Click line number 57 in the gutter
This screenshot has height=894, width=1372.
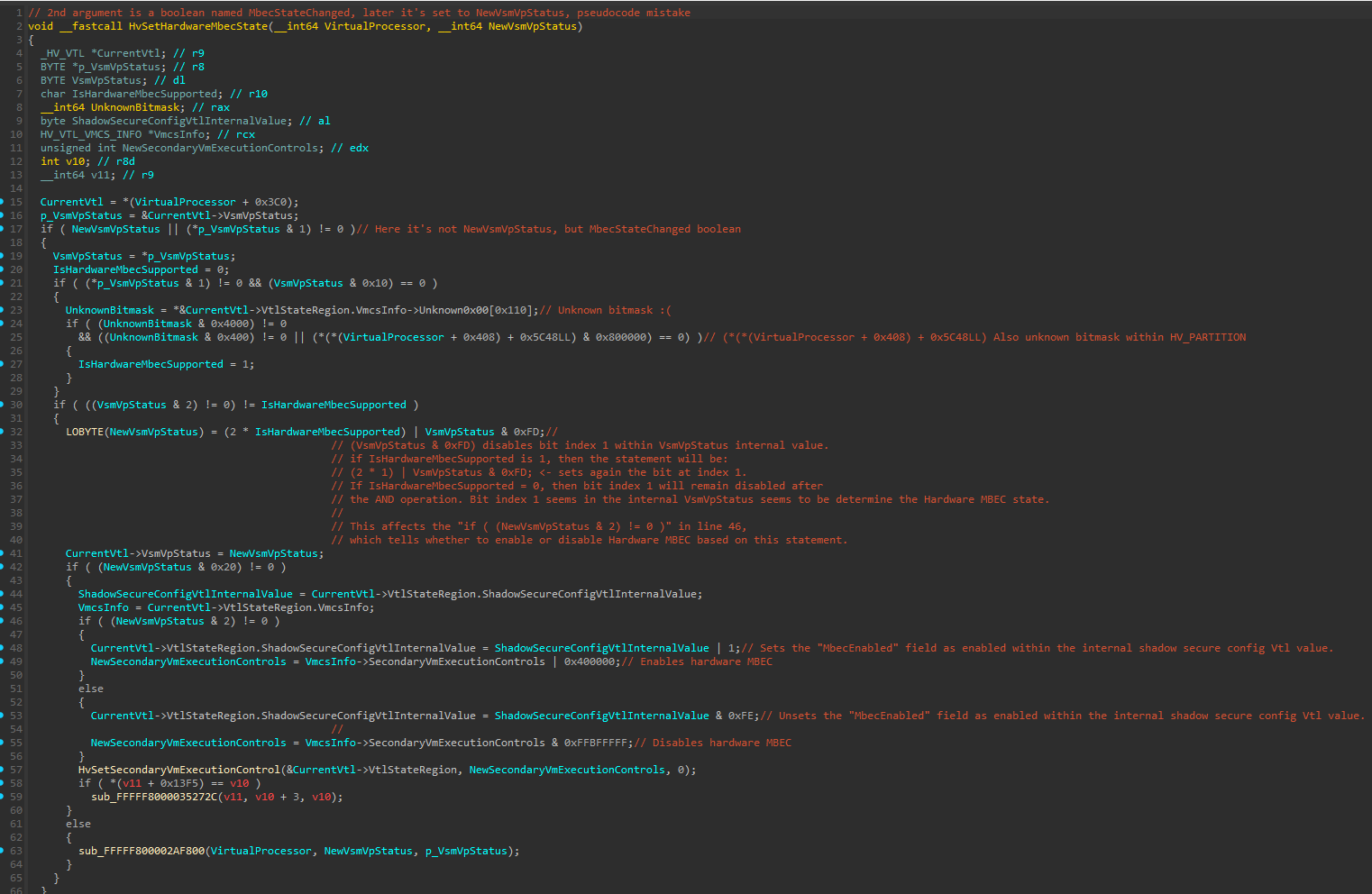click(x=16, y=770)
